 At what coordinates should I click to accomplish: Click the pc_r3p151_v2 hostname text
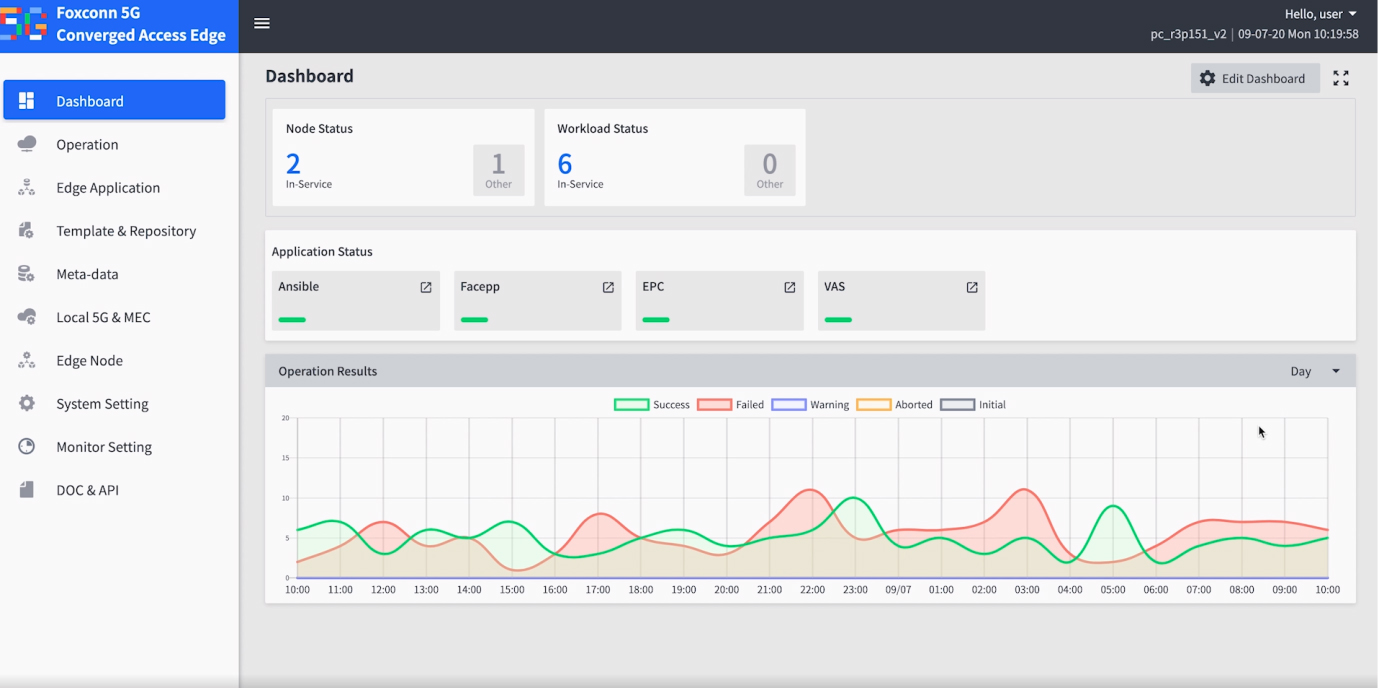click(1188, 34)
